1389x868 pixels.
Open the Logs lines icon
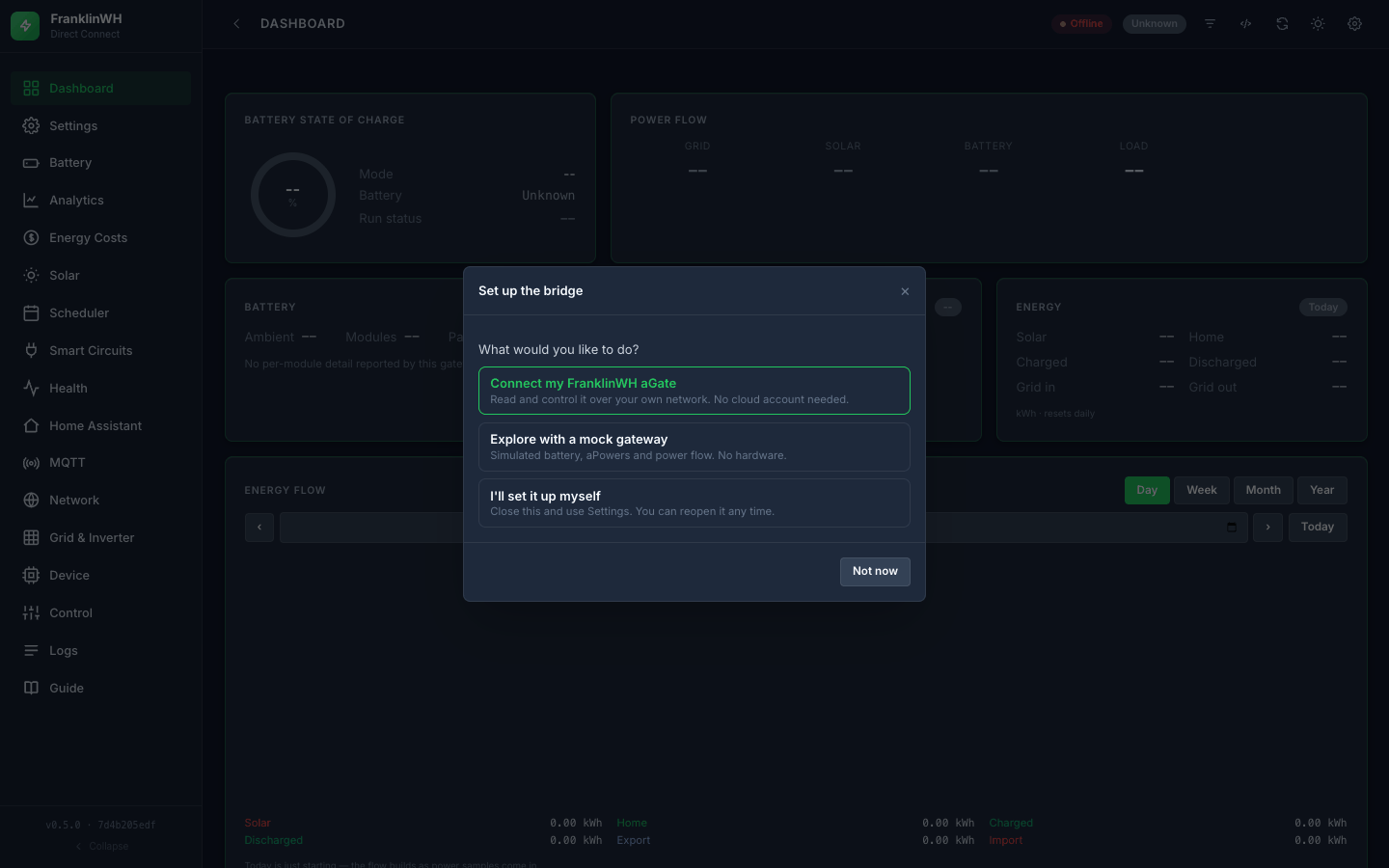pyautogui.click(x=31, y=651)
